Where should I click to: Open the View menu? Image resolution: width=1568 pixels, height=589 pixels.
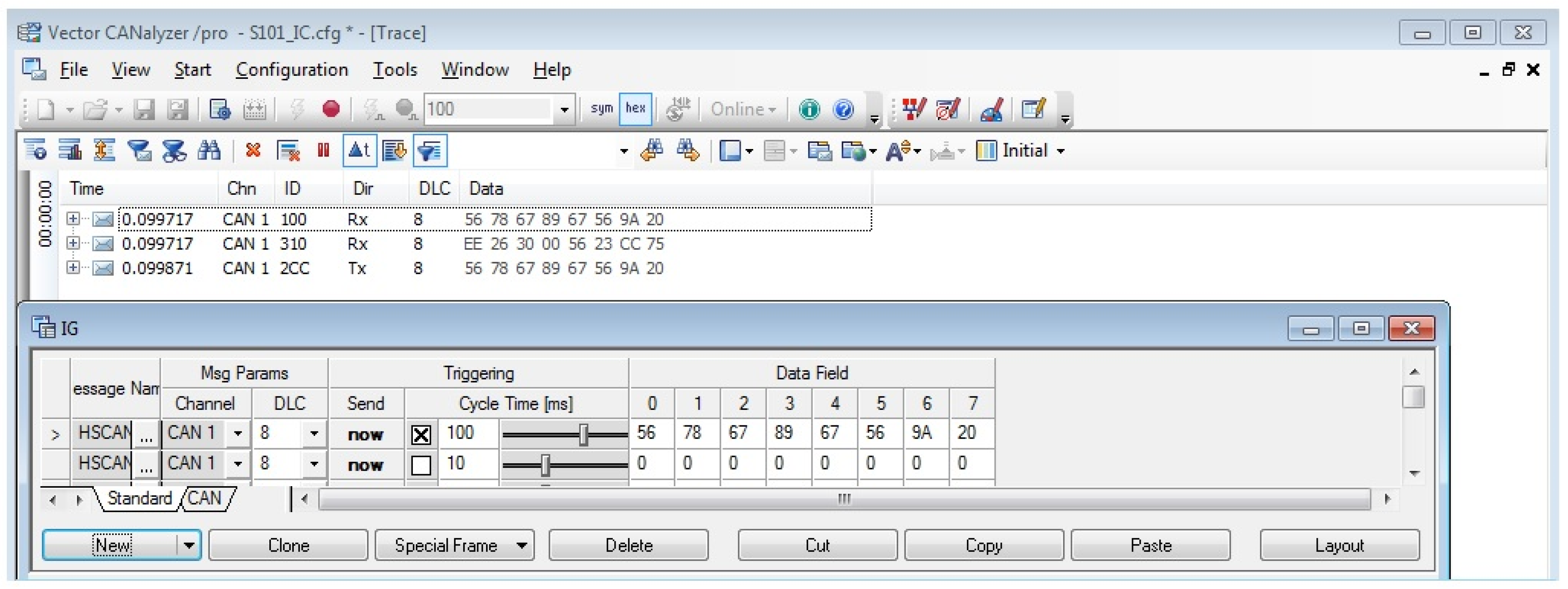pos(130,69)
